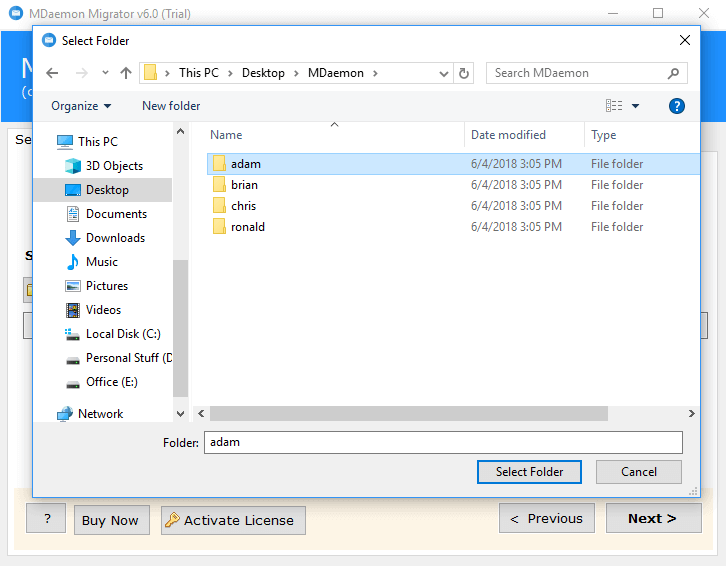The image size is (726, 566).
Task: Select the adam folder icon
Action: coord(219,164)
